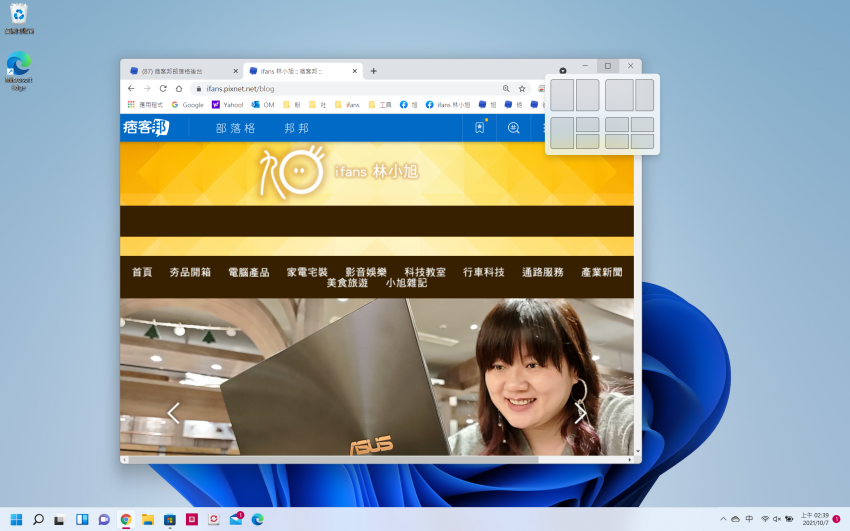Viewport: 850px width, 531px height.
Task: Open Microsoft Edge desktop shortcut
Action: 19,71
